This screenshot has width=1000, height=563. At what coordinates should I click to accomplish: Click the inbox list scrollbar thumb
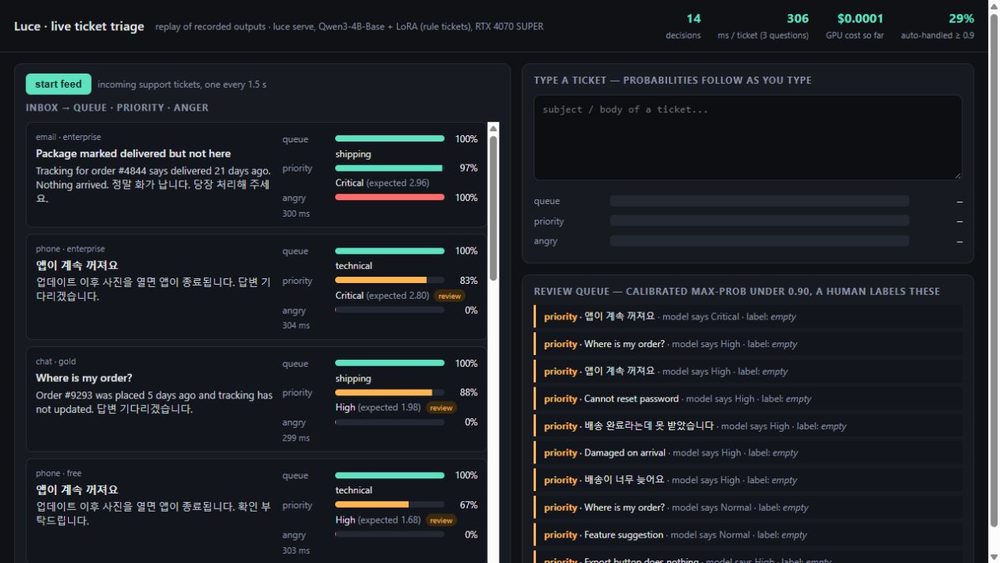(493, 207)
